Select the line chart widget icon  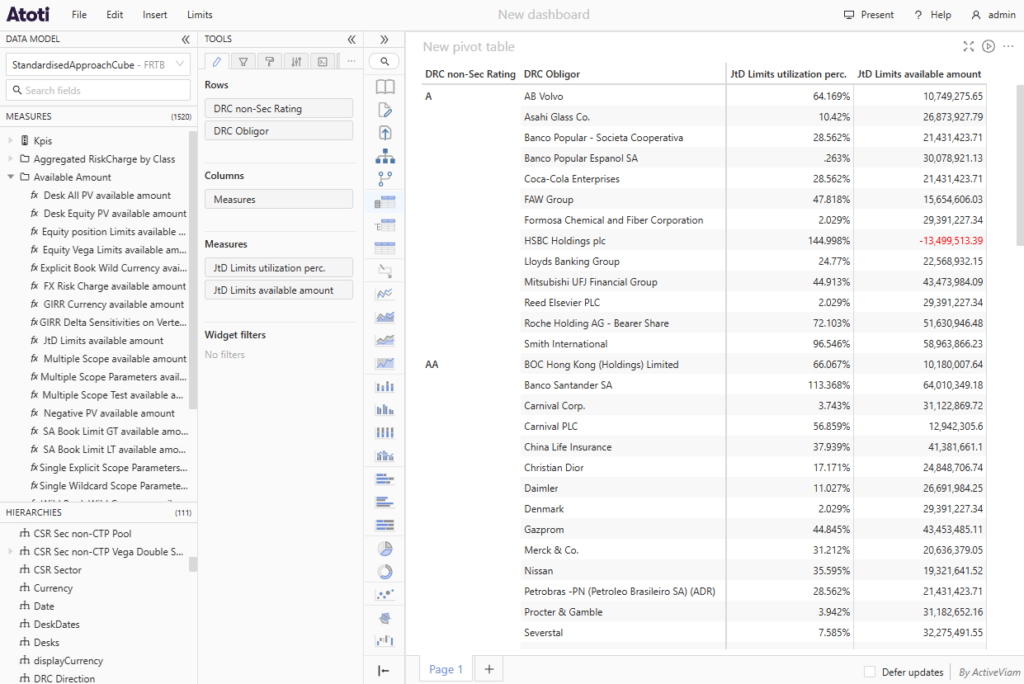[385, 294]
